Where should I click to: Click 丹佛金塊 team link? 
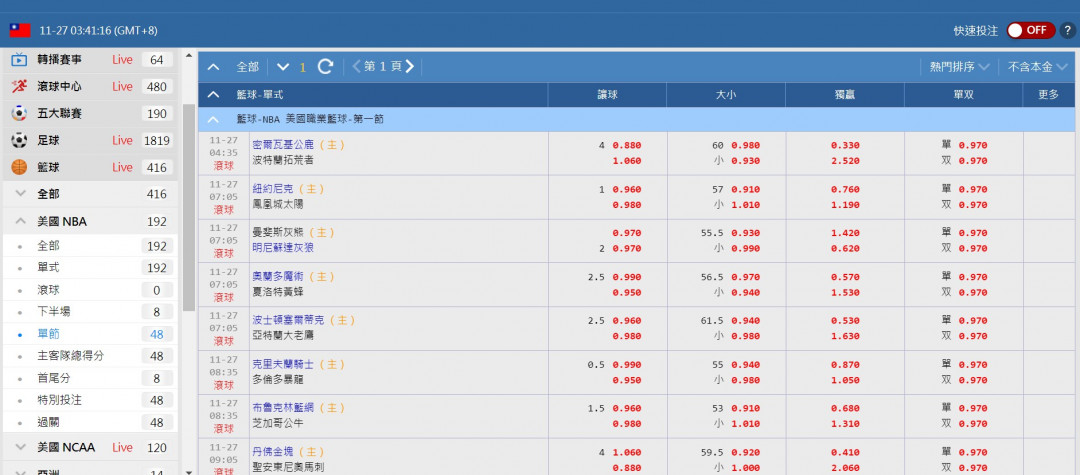(273, 452)
